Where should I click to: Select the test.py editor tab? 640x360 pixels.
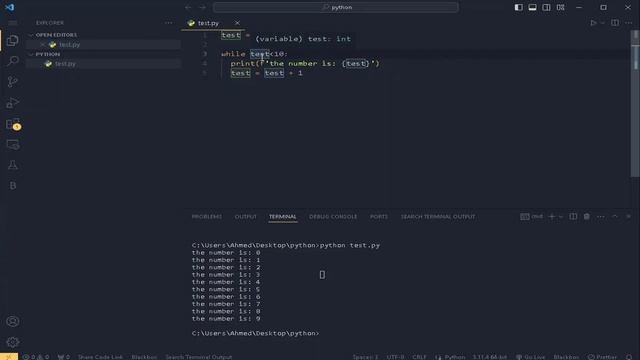point(208,23)
